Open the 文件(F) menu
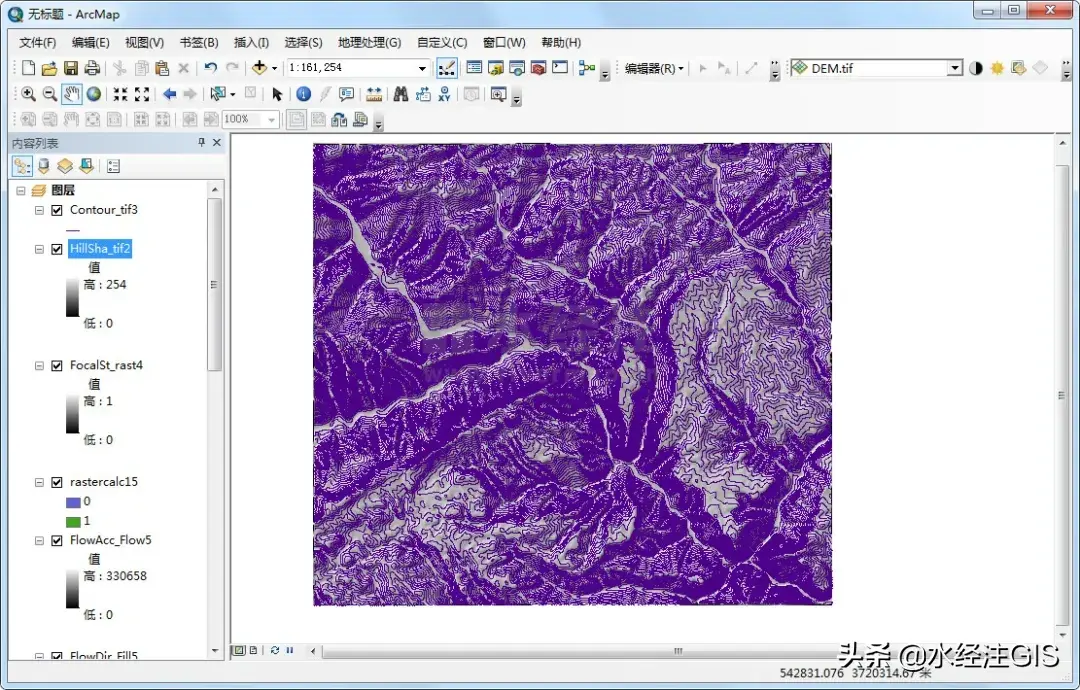This screenshot has height=690, width=1080. pos(38,42)
